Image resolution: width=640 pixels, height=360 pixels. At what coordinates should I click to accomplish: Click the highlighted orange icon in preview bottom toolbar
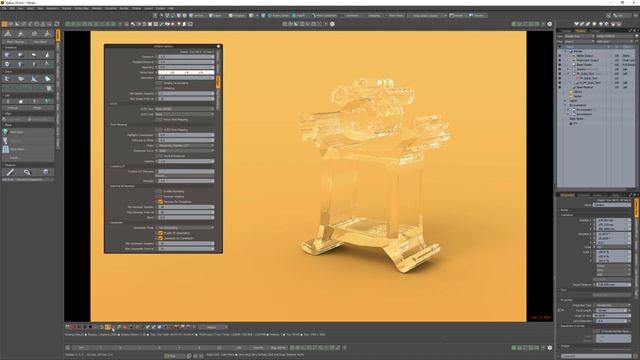tap(108, 327)
